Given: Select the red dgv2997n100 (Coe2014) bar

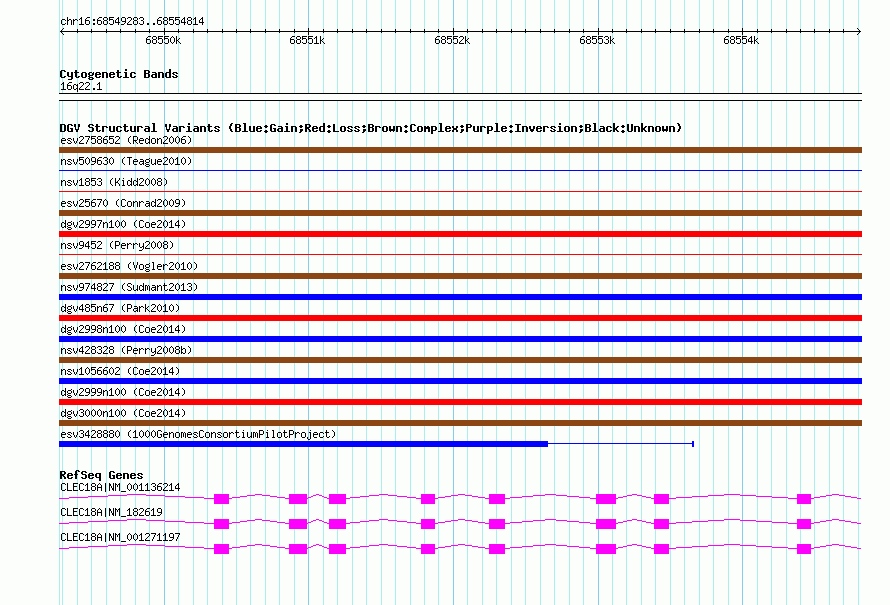Looking at the screenshot, I should (x=460, y=234).
